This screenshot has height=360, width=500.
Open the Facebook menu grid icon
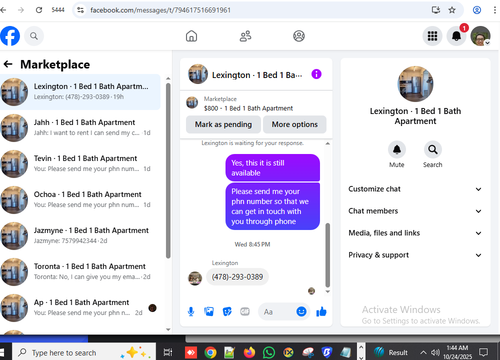pyautogui.click(x=432, y=36)
